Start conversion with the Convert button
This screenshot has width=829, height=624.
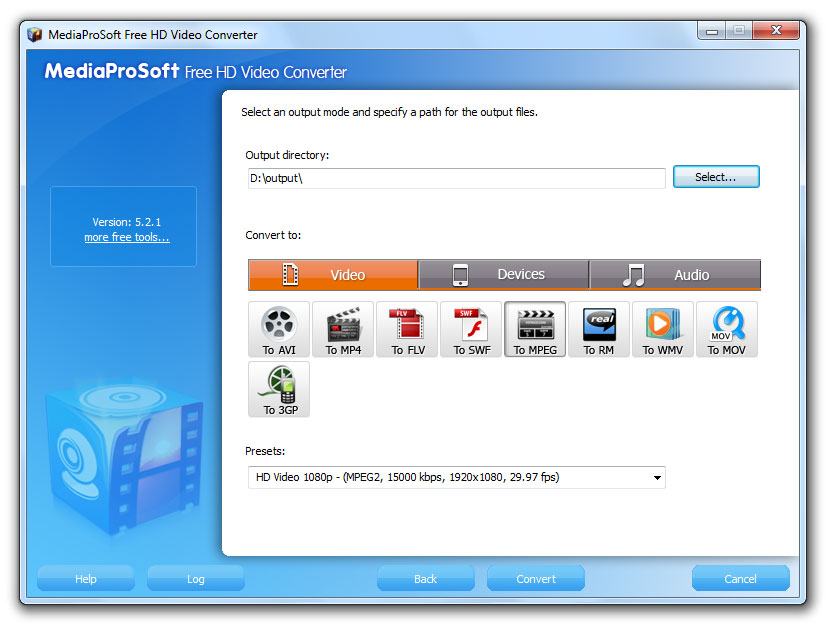coord(536,579)
